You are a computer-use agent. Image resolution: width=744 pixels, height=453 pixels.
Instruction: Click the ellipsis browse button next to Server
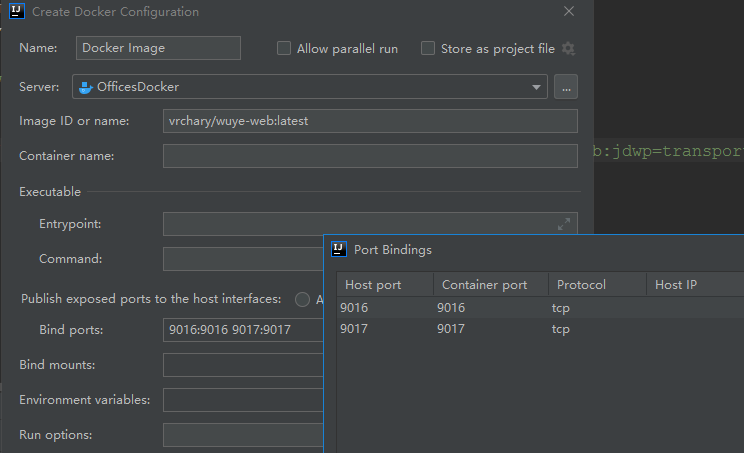point(566,87)
